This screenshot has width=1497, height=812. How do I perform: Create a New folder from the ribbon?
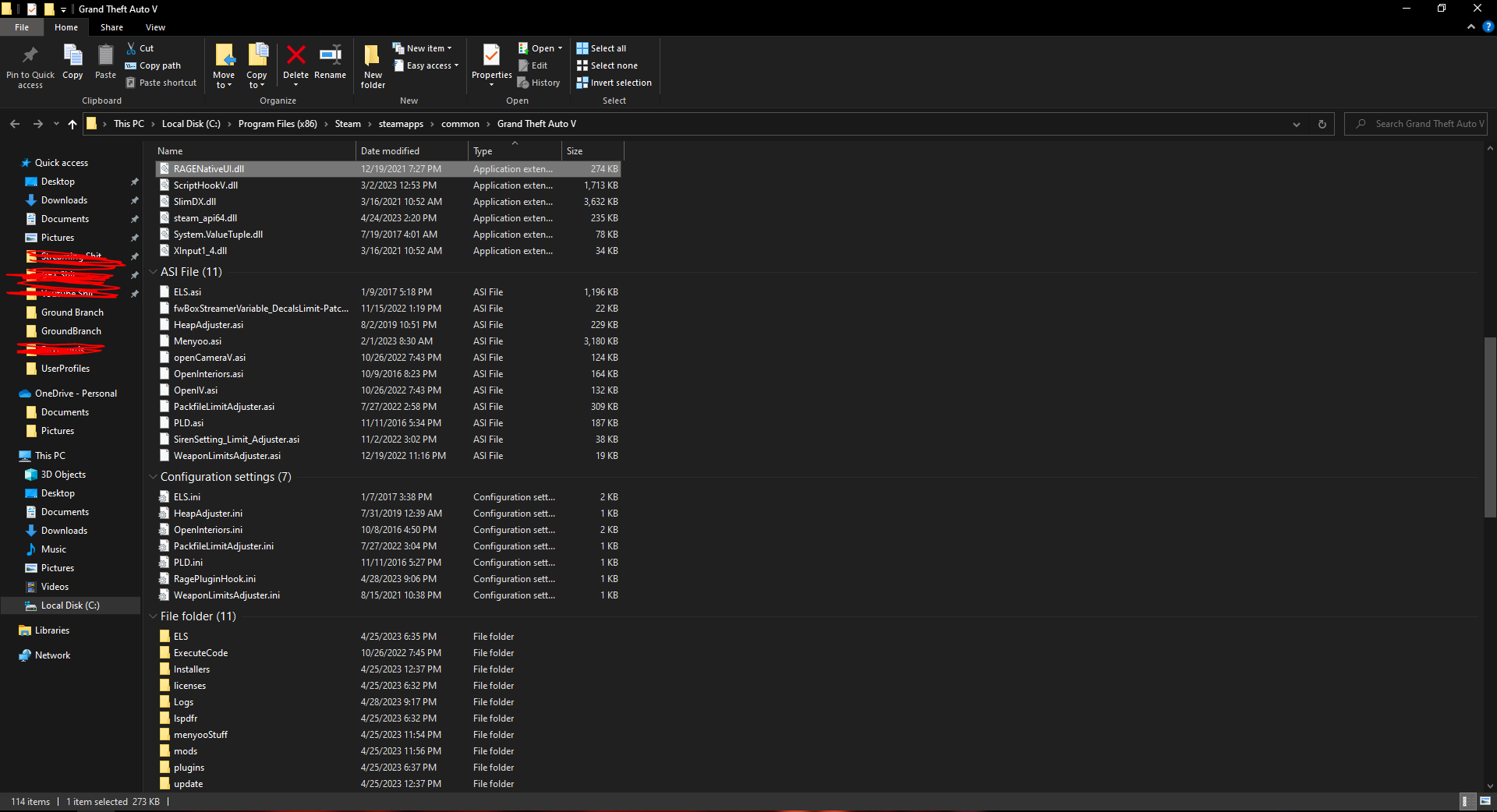[373, 66]
